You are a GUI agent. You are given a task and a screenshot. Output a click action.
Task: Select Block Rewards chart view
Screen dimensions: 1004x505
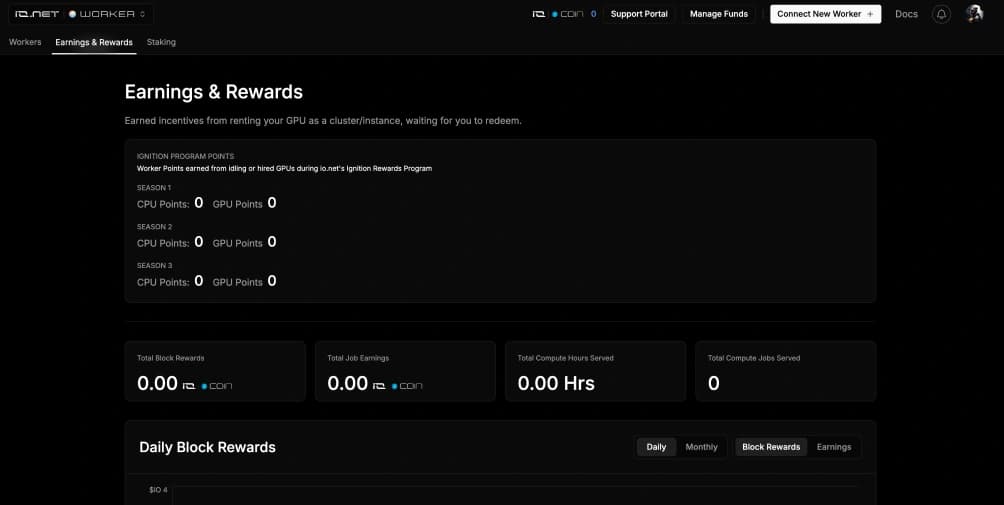(770, 447)
